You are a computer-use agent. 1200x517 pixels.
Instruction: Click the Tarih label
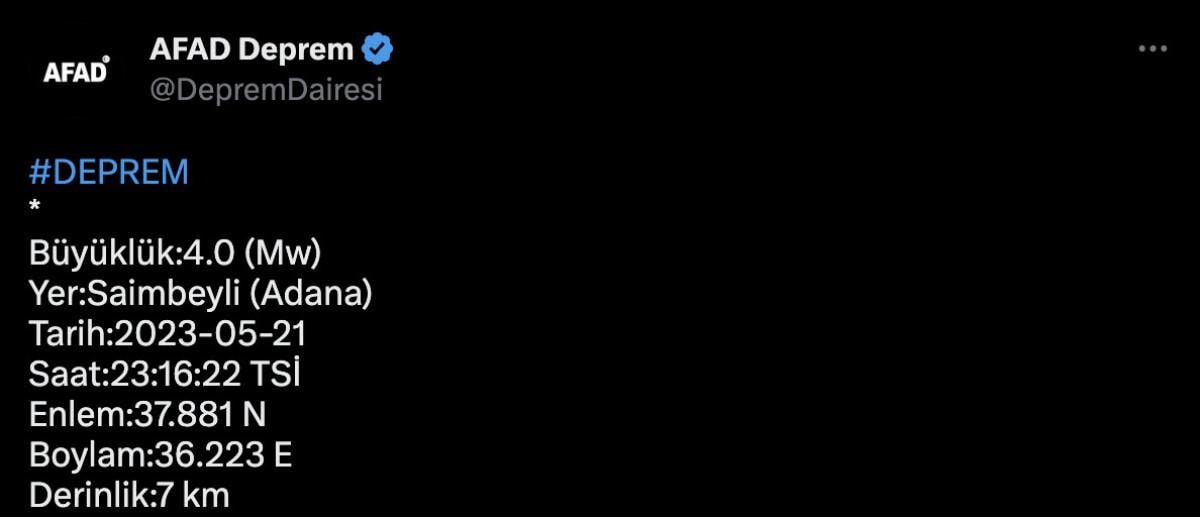[70, 334]
